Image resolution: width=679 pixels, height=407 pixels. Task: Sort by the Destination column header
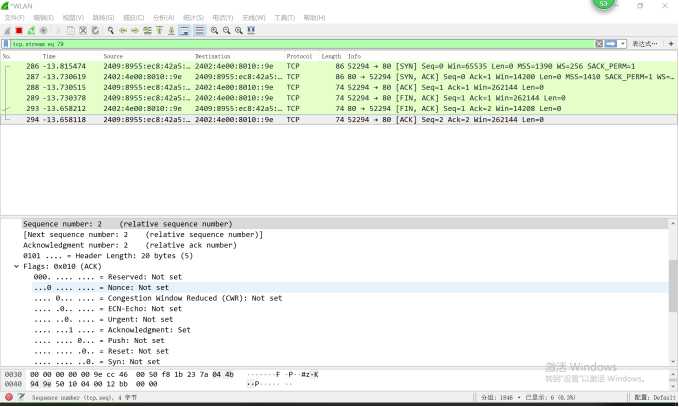[x=212, y=56]
